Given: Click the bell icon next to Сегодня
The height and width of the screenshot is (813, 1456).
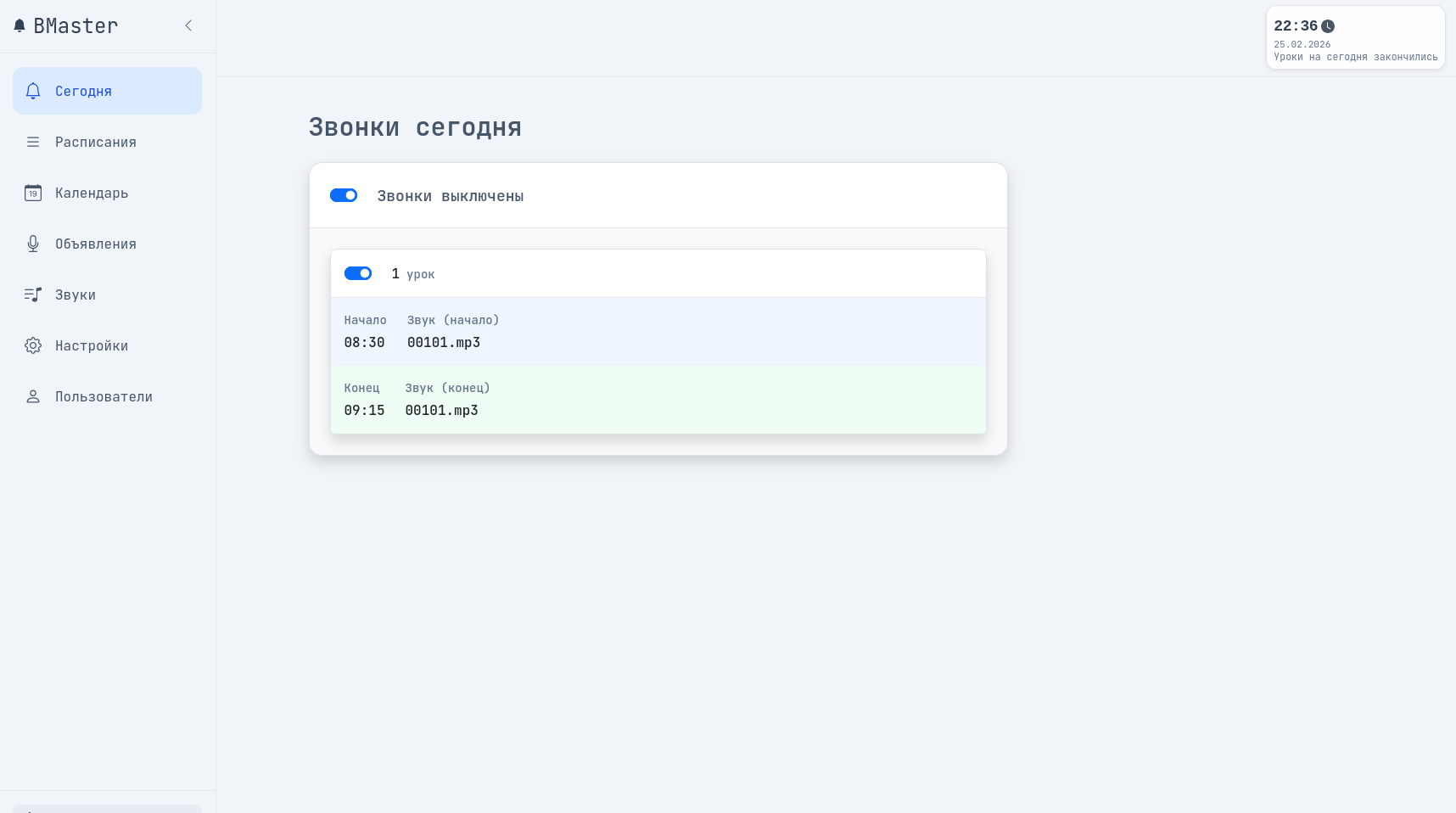Looking at the screenshot, I should pyautogui.click(x=33, y=91).
